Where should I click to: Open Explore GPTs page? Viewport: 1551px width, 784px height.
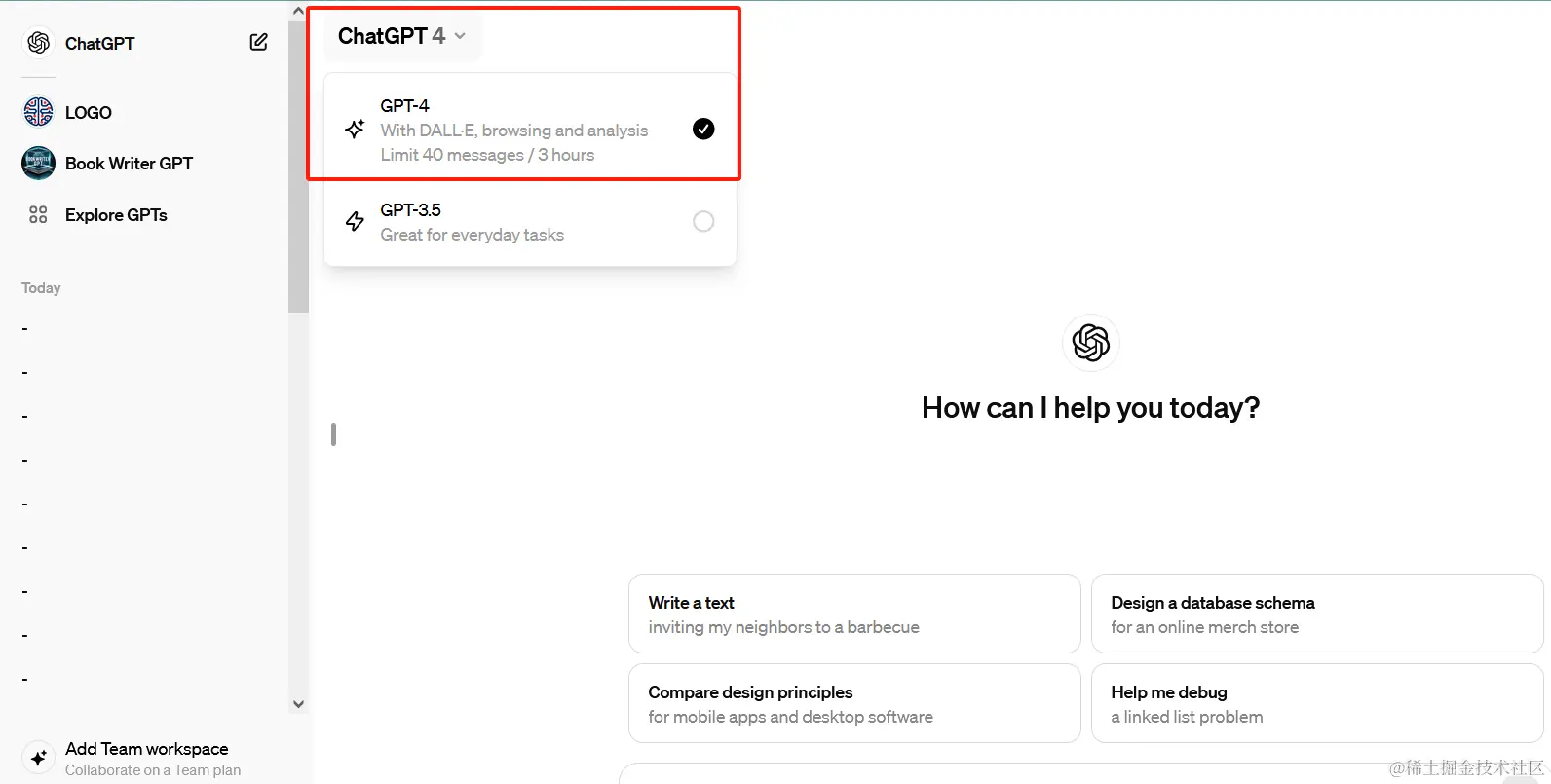[x=146, y=215]
